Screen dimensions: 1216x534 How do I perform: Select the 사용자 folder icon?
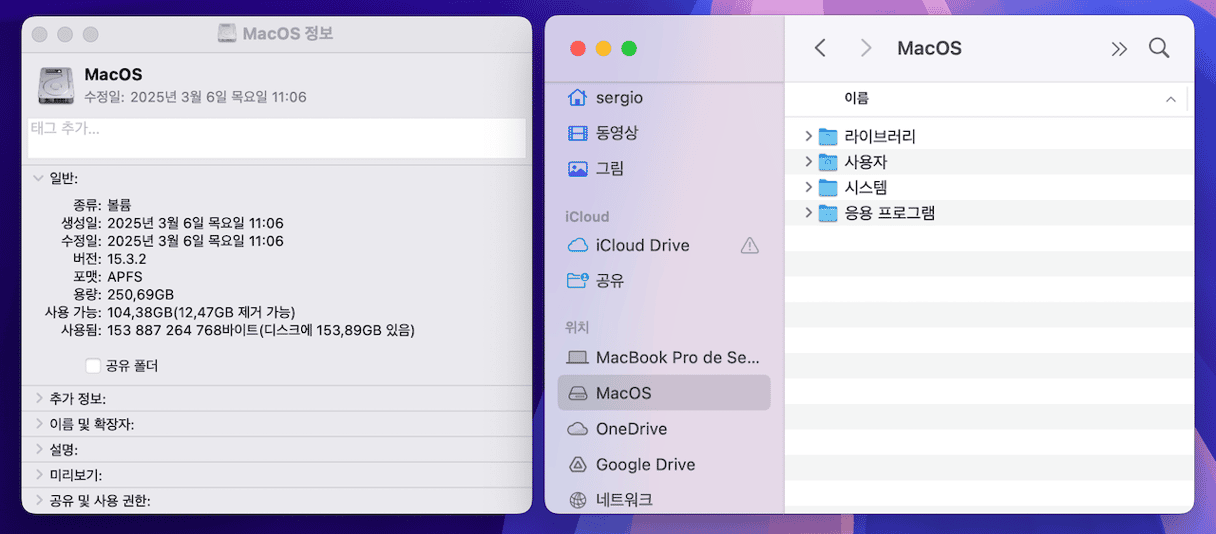tap(827, 162)
